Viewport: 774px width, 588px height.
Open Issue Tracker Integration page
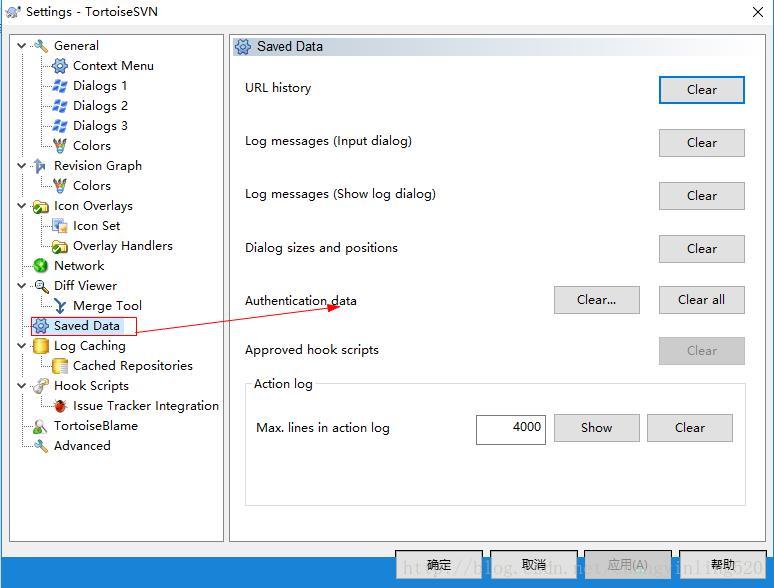point(146,406)
